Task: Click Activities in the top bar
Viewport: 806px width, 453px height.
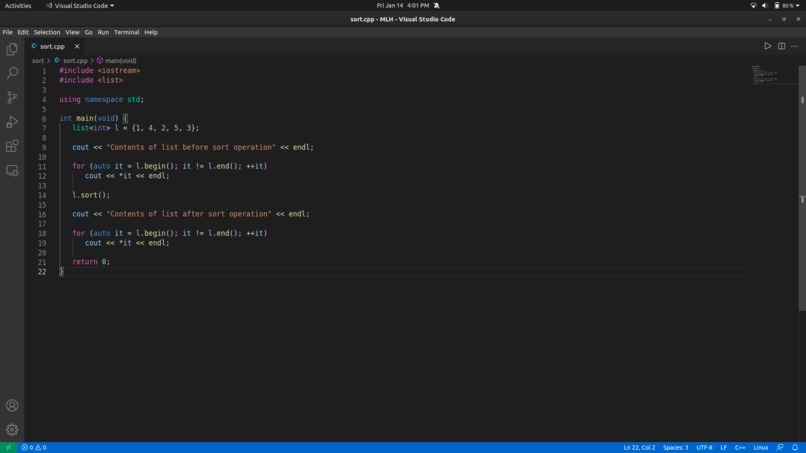Action: tap(18, 6)
